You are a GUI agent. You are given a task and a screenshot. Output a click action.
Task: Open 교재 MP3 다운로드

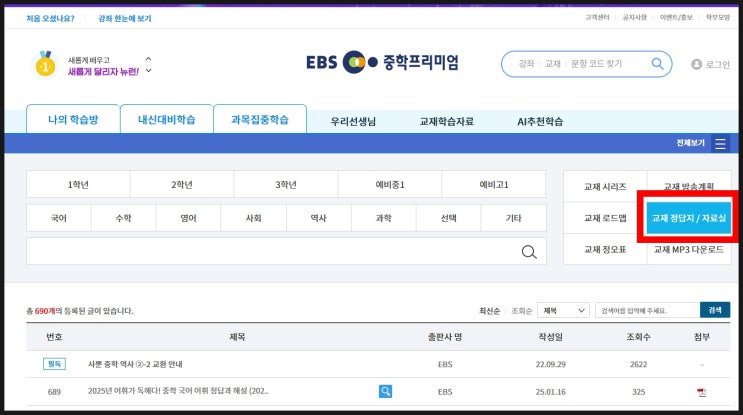(x=689, y=249)
